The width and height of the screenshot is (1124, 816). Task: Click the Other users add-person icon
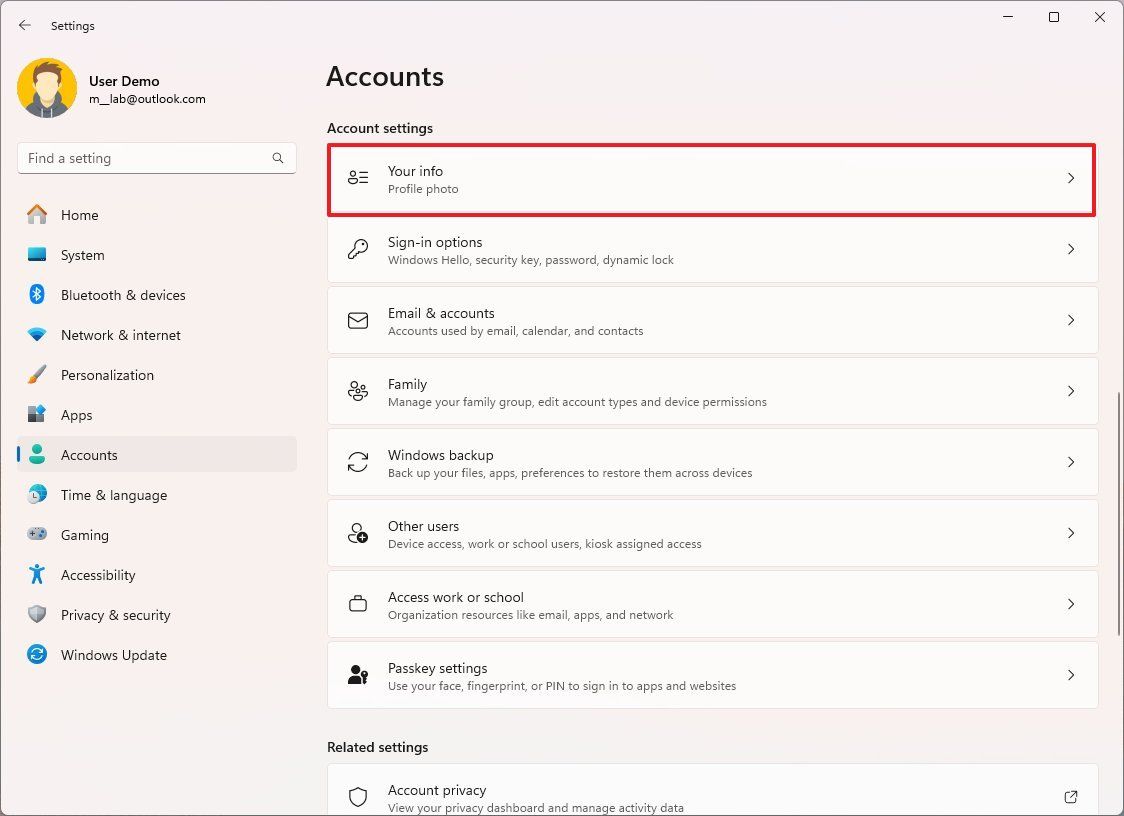(x=358, y=533)
